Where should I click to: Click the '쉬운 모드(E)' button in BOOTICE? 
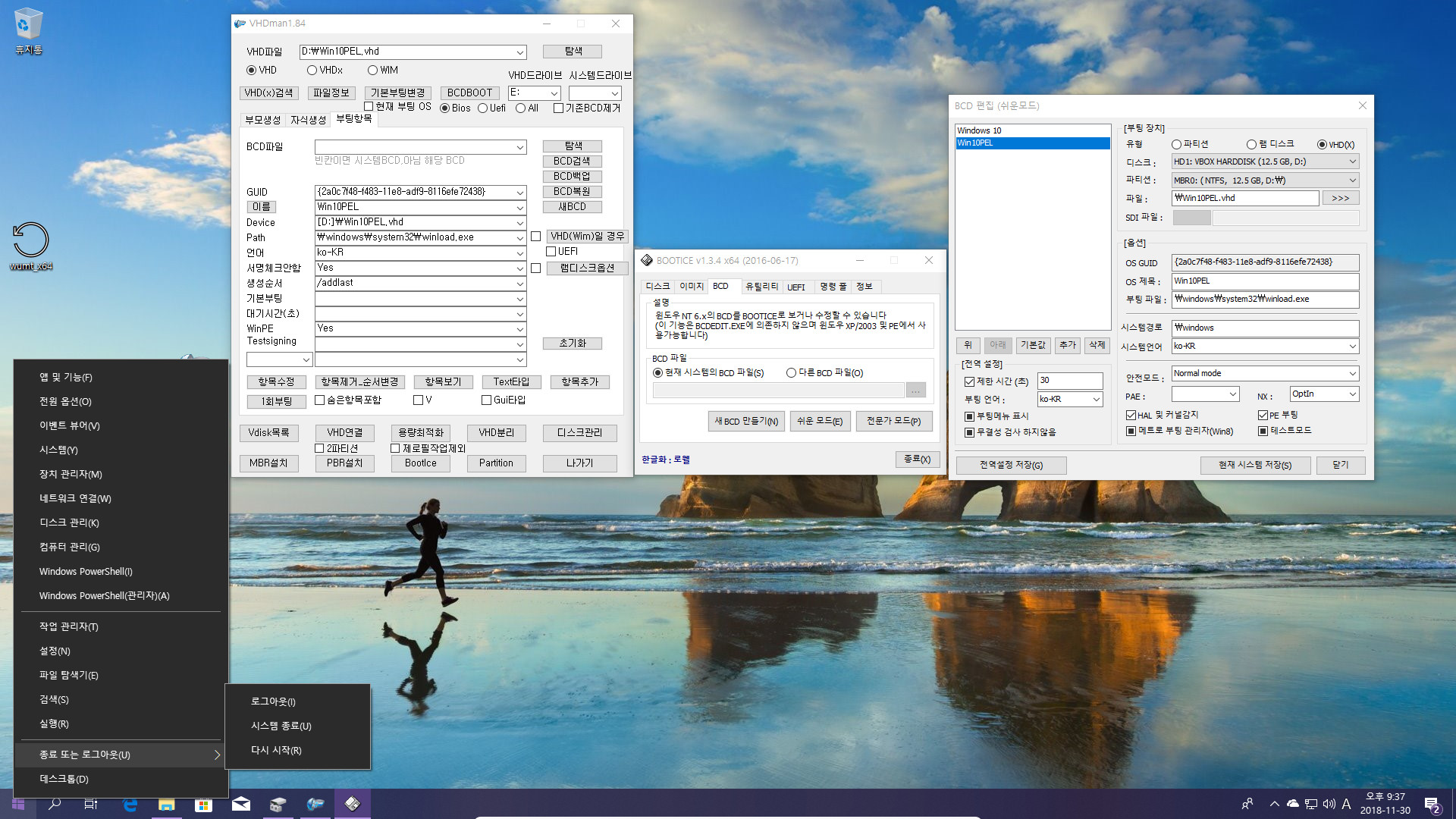(819, 421)
